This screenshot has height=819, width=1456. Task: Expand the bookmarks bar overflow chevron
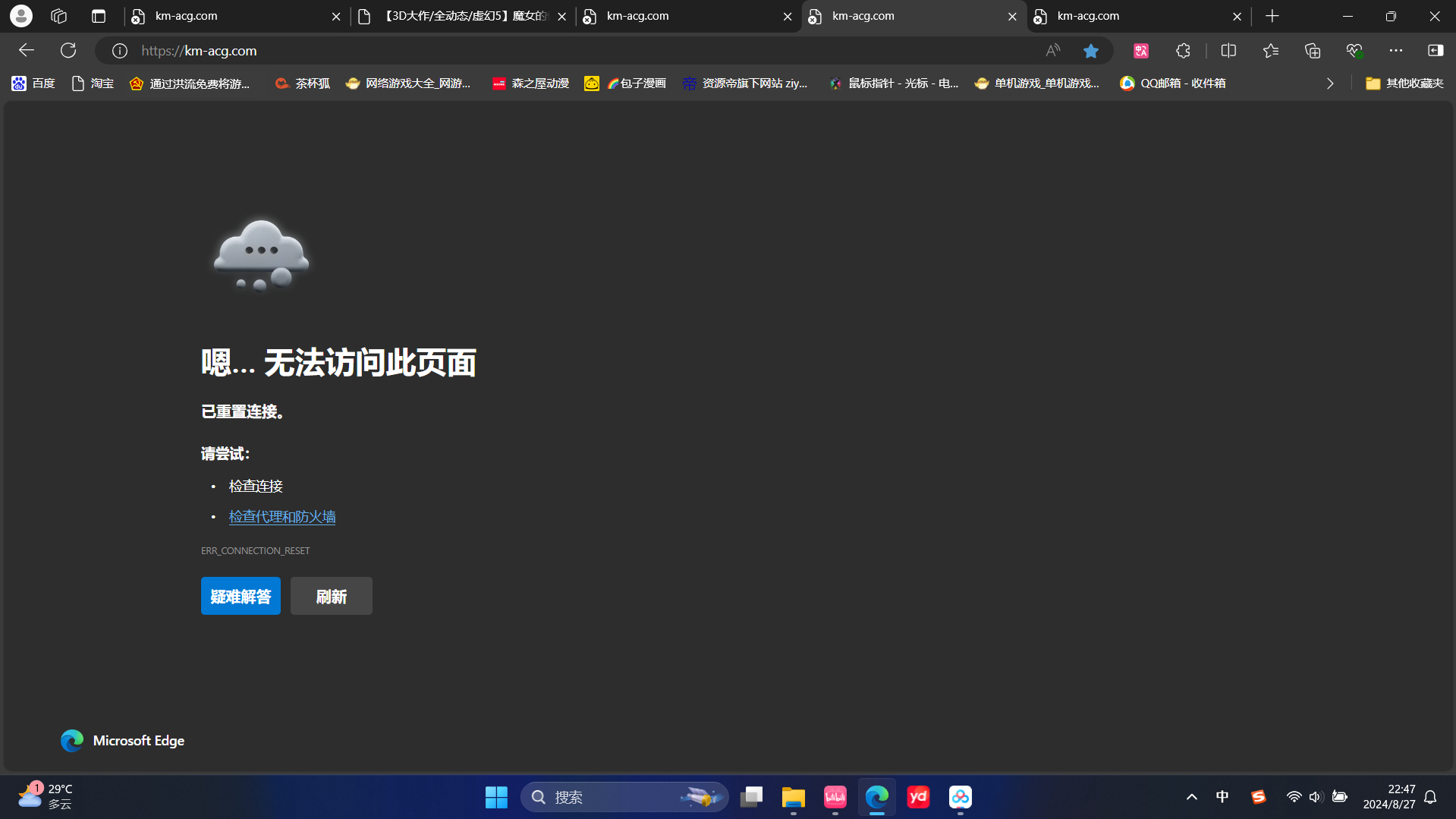(x=1329, y=83)
